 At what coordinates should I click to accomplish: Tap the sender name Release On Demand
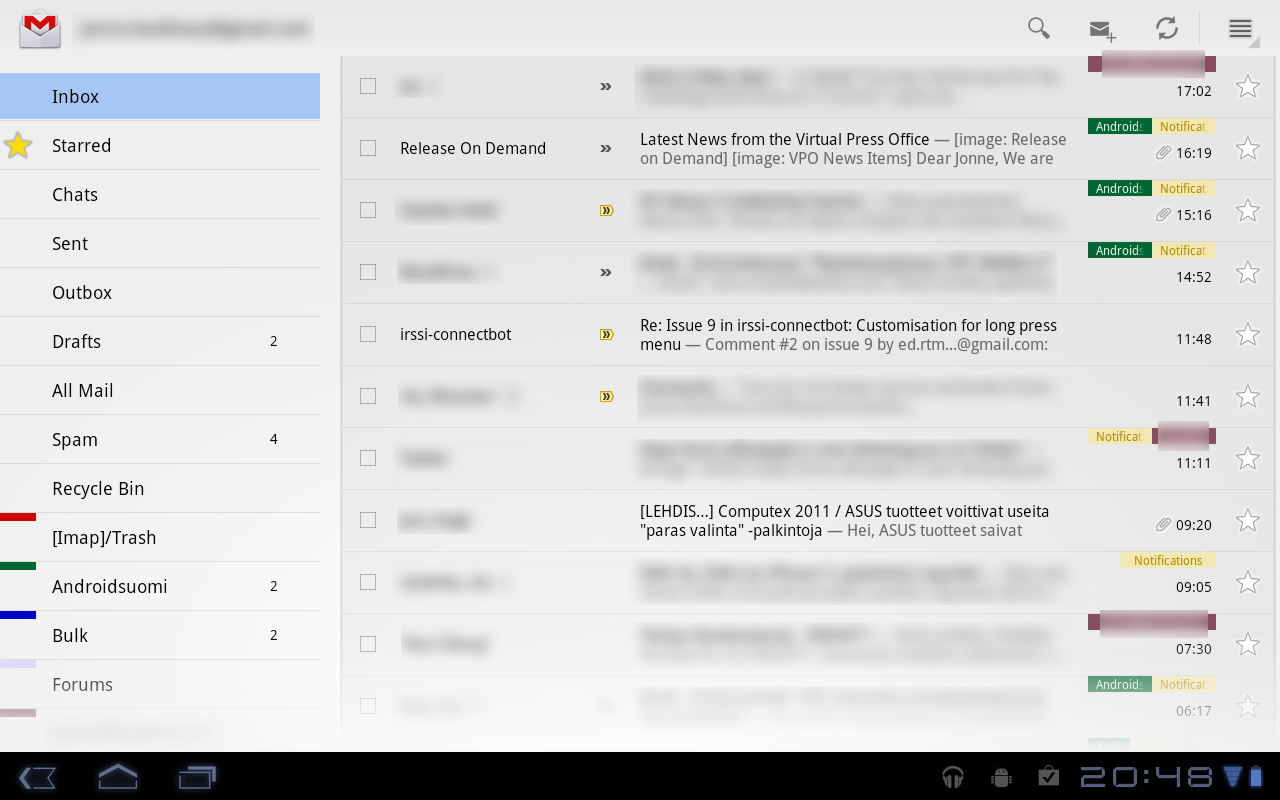tap(473, 148)
